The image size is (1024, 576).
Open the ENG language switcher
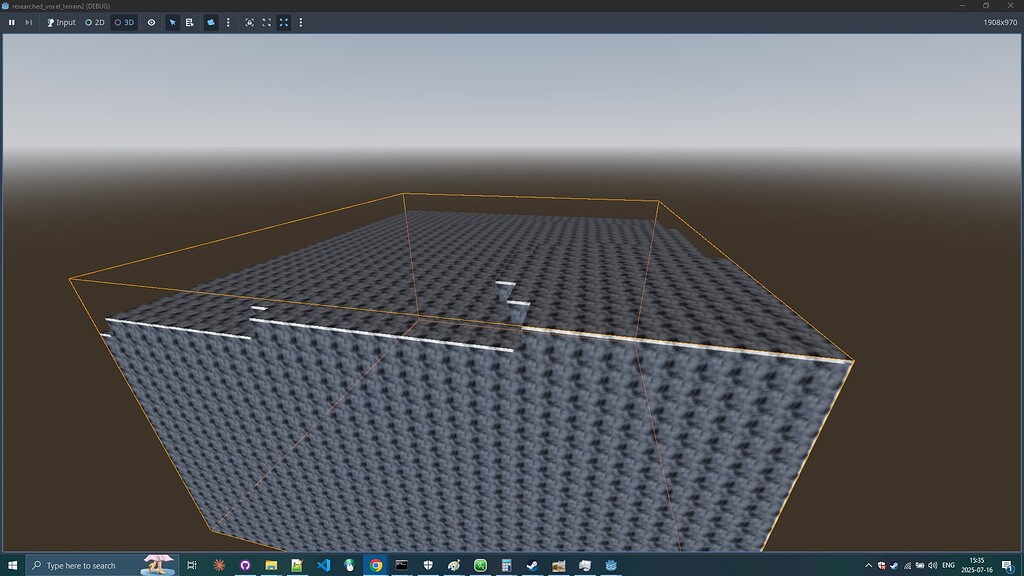948,565
